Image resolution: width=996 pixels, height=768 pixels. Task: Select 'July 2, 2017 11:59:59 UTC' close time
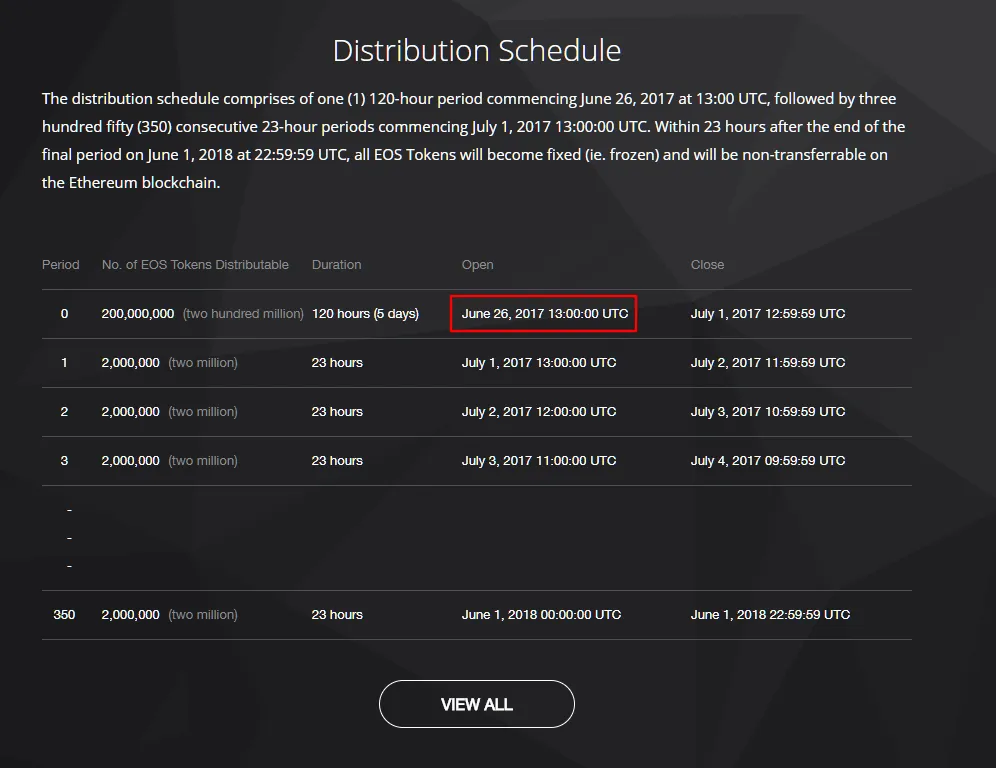(x=767, y=363)
